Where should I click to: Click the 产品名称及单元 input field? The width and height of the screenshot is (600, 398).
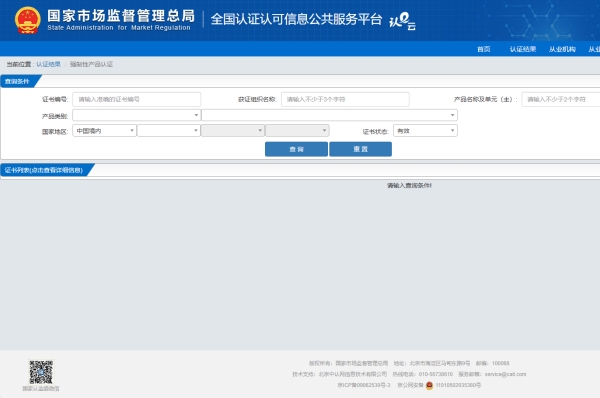561,99
